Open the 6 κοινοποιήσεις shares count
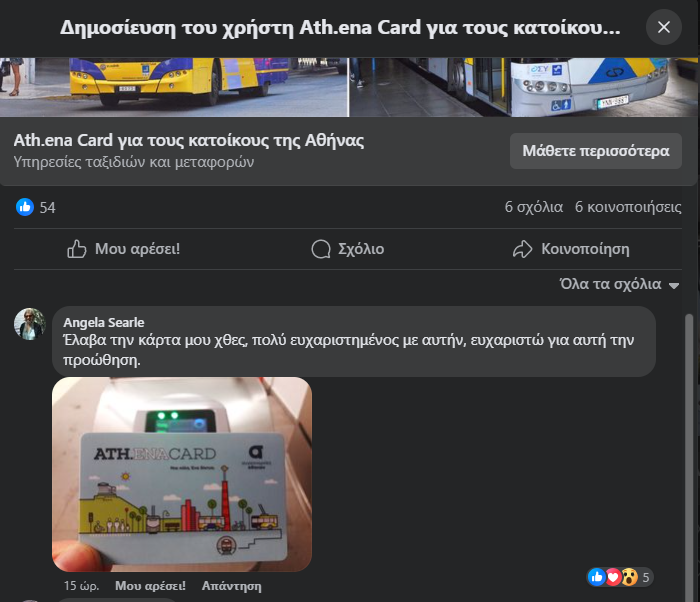 [x=628, y=207]
